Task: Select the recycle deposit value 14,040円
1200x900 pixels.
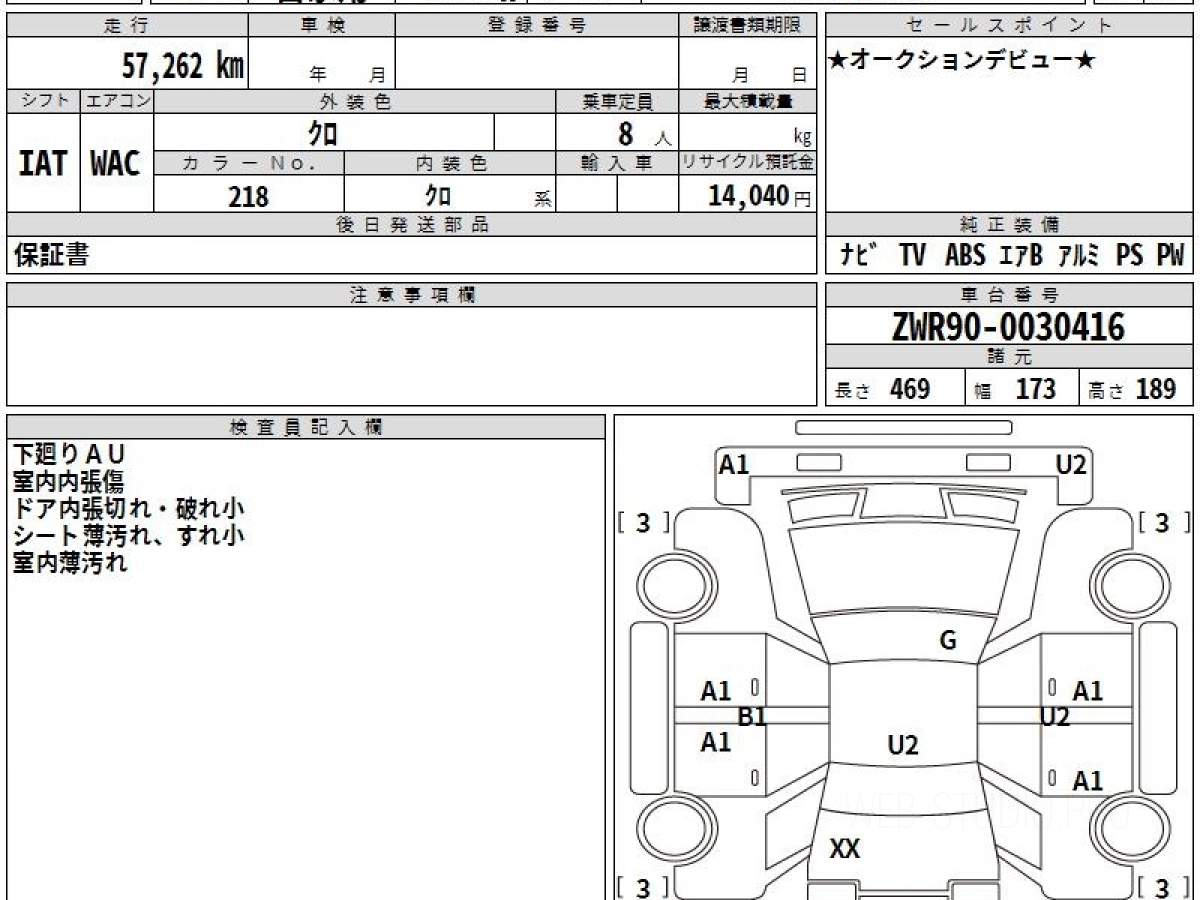Action: [x=759, y=196]
